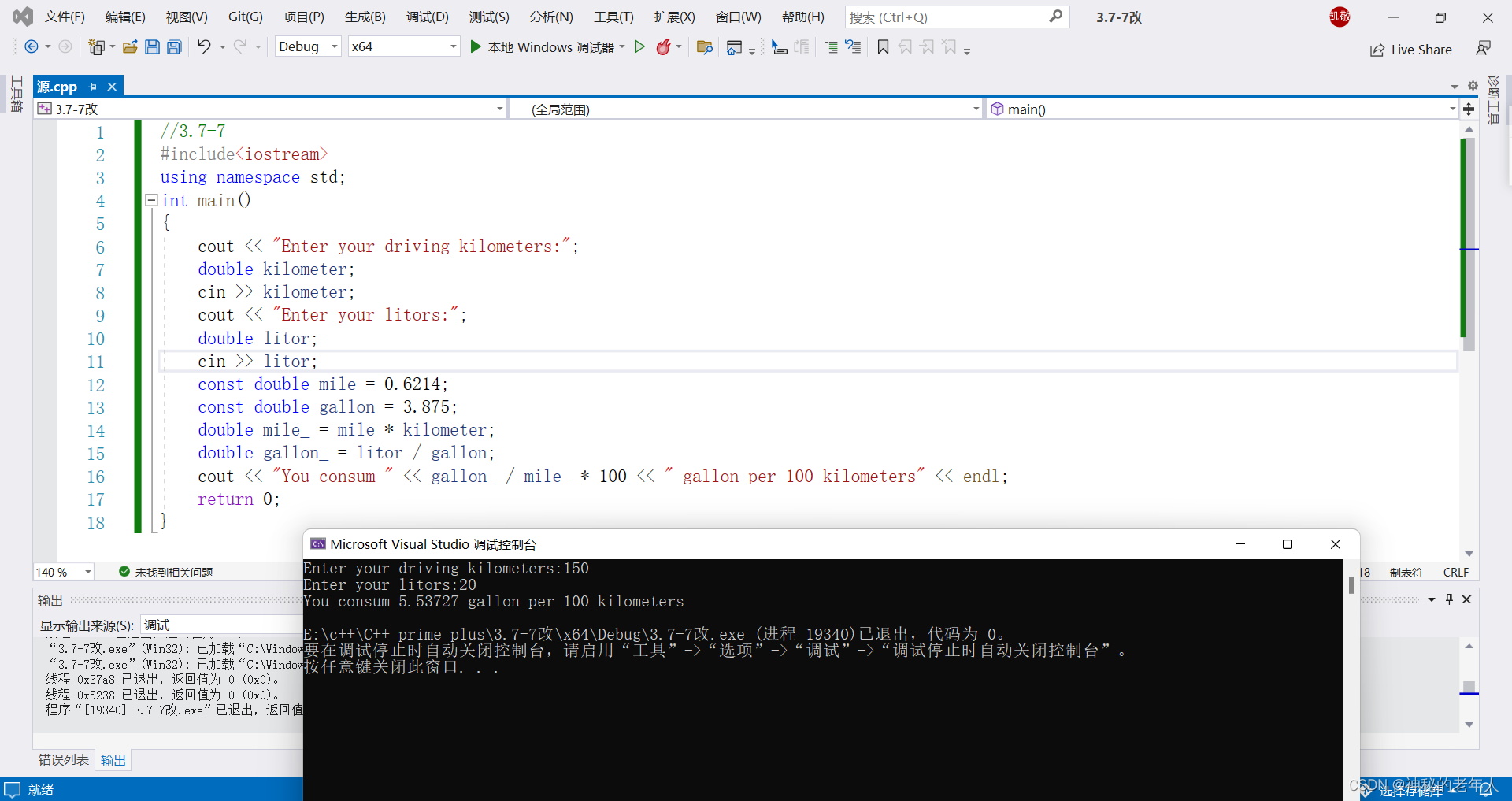This screenshot has width=1512, height=801.
Task: Save all open files
Action: click(174, 46)
